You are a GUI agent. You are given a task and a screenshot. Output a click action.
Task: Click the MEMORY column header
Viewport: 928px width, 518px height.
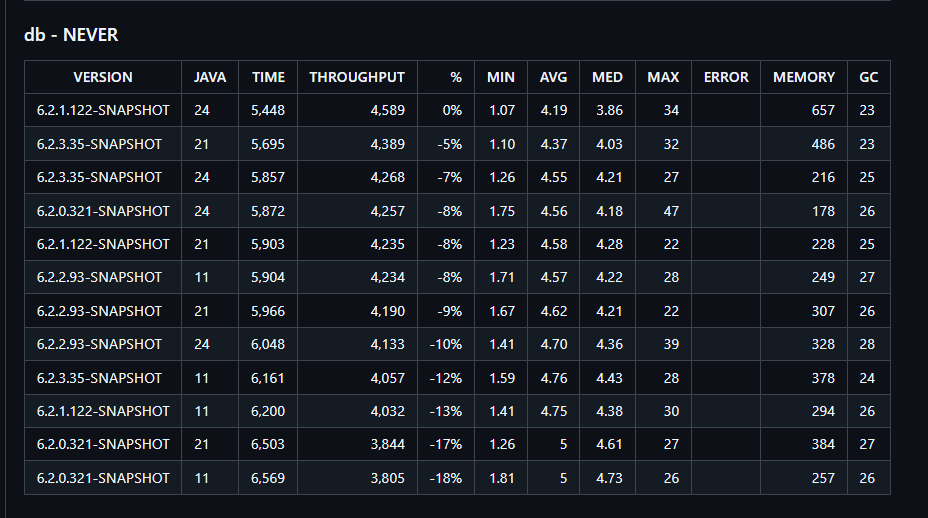point(804,77)
